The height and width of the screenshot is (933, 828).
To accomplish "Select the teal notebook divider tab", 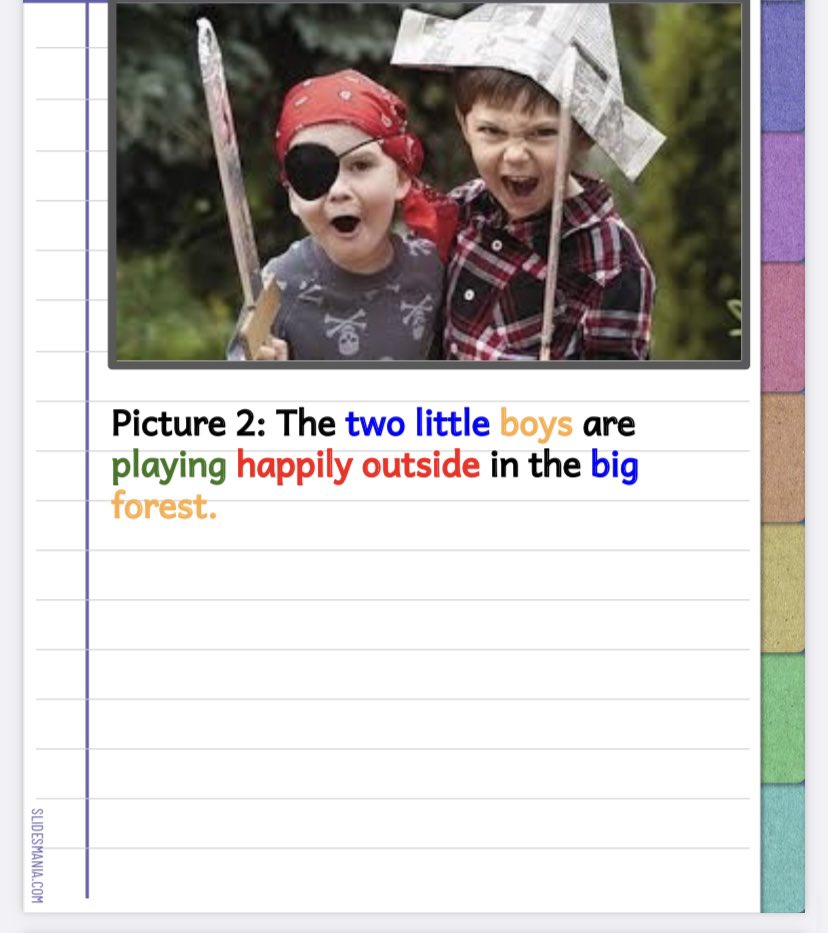I will point(783,848).
